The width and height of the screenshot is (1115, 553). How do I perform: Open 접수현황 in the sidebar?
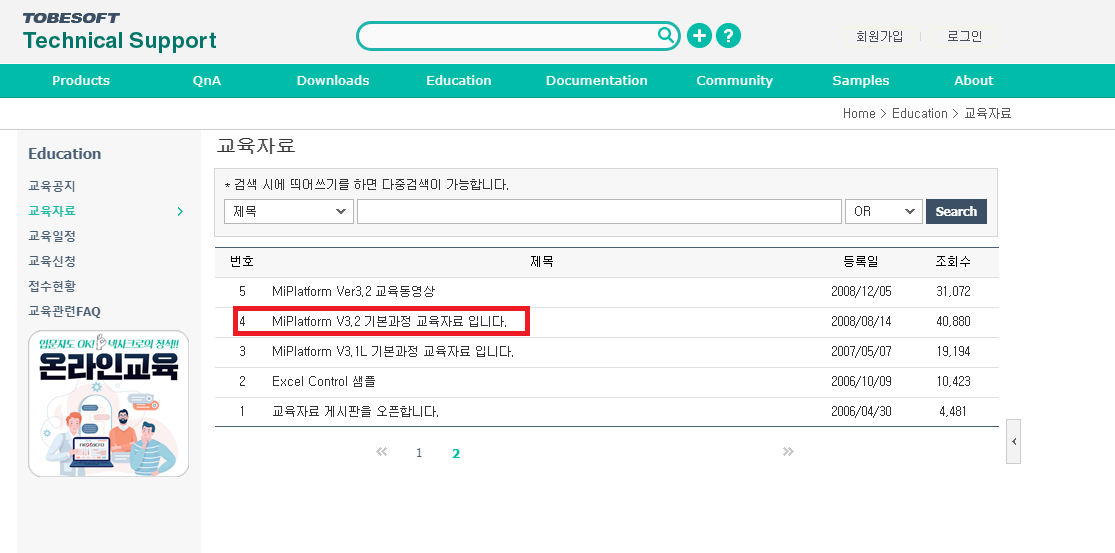tap(52, 286)
